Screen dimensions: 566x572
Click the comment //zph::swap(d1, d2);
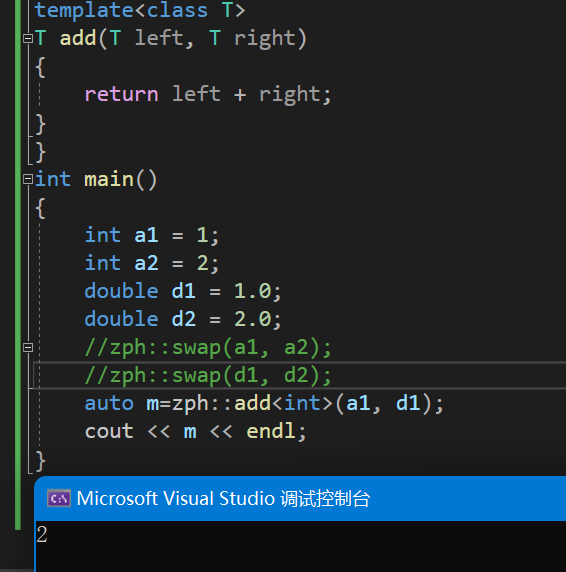(x=208, y=375)
